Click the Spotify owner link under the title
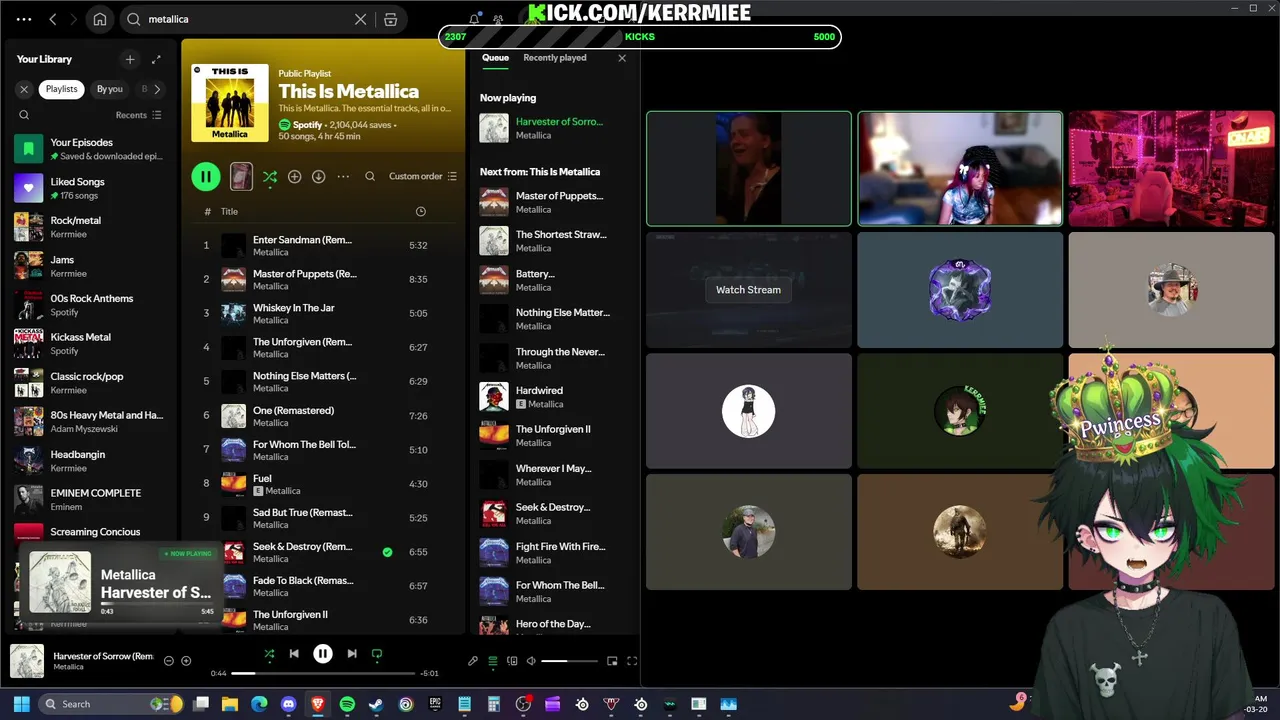 tap(308, 125)
